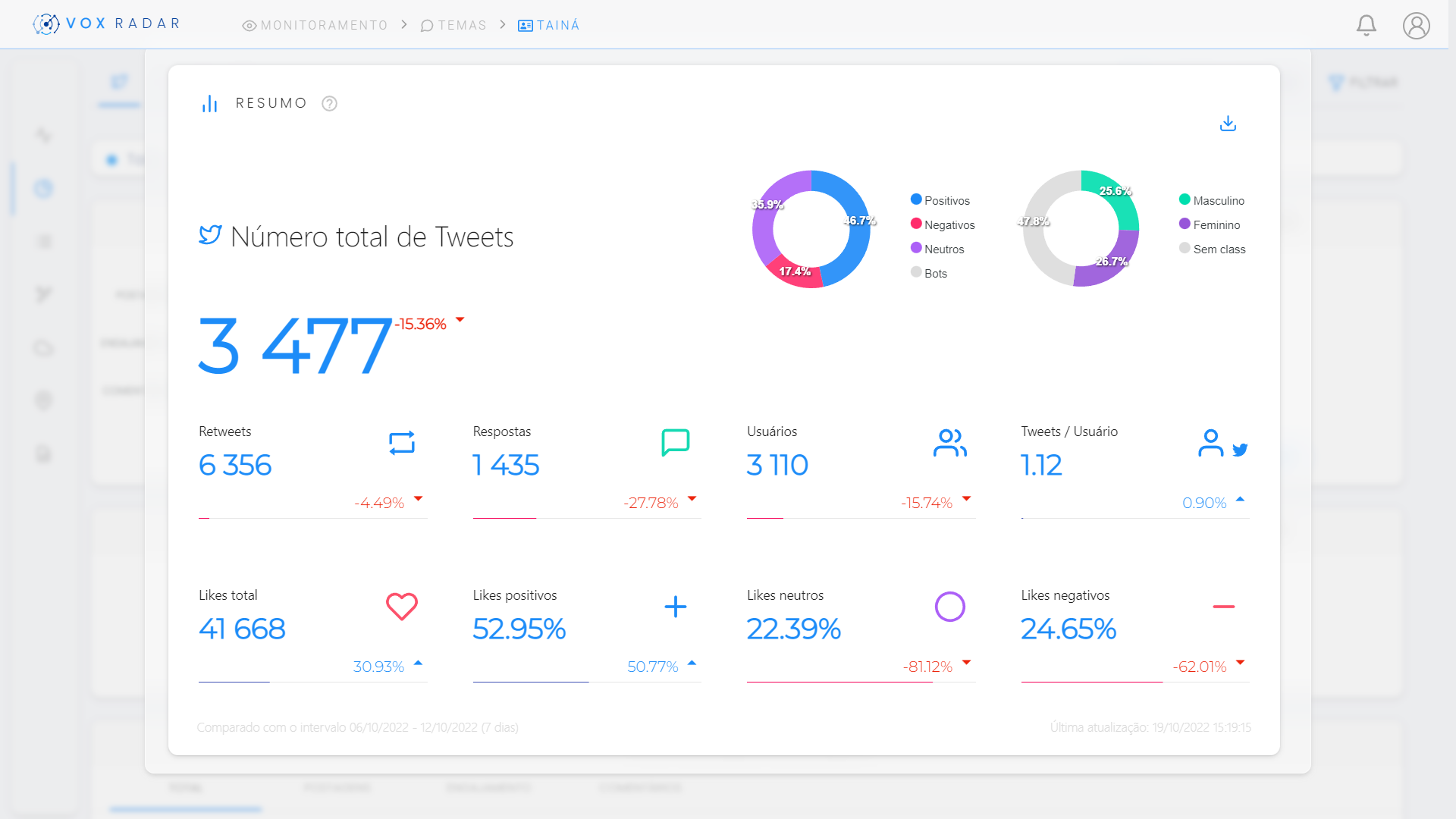The image size is (1456, 819).
Task: Click the plus icon on Likes positivos card
Action: tap(675, 607)
